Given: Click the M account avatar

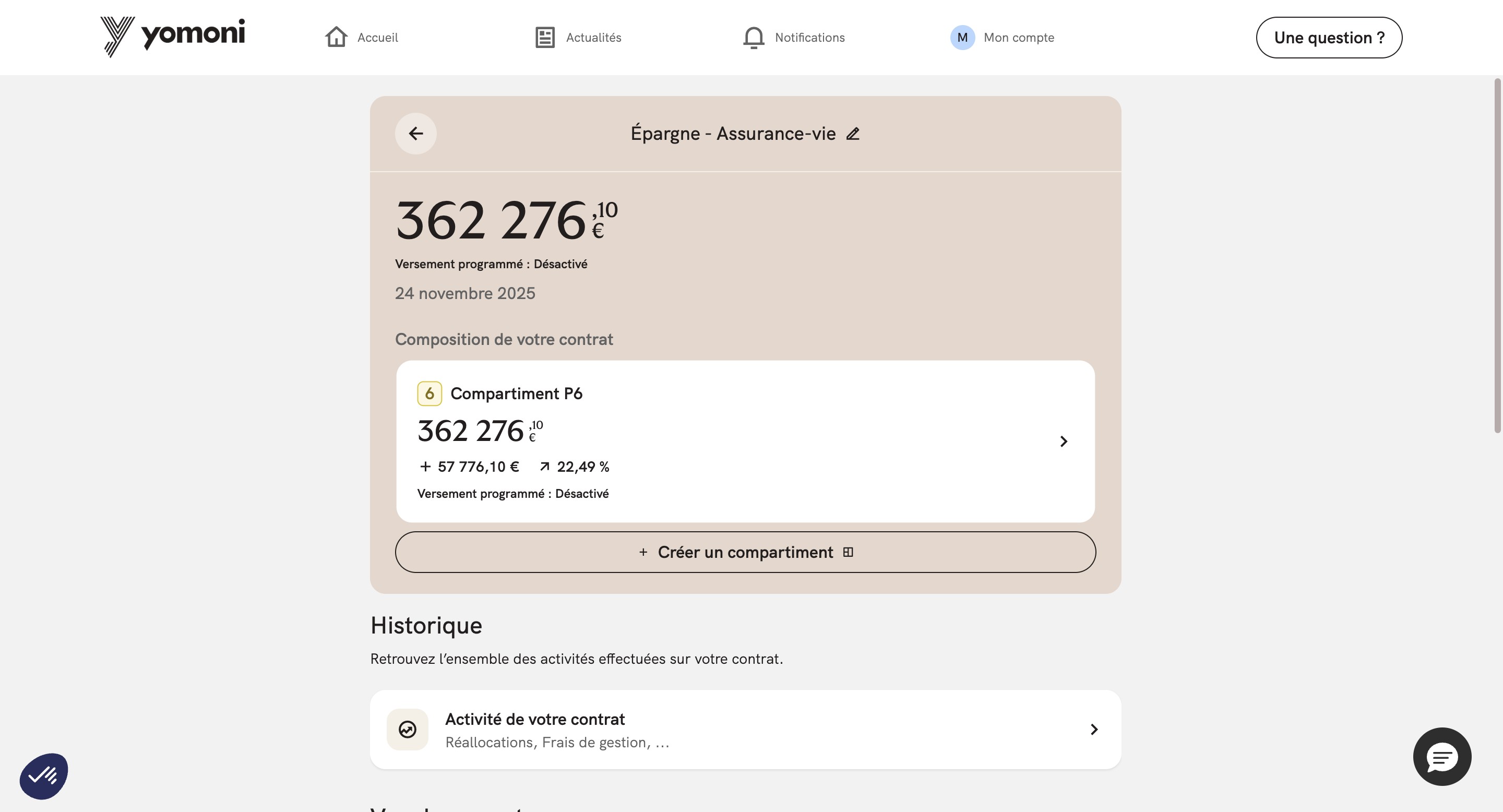Looking at the screenshot, I should tap(963, 38).
